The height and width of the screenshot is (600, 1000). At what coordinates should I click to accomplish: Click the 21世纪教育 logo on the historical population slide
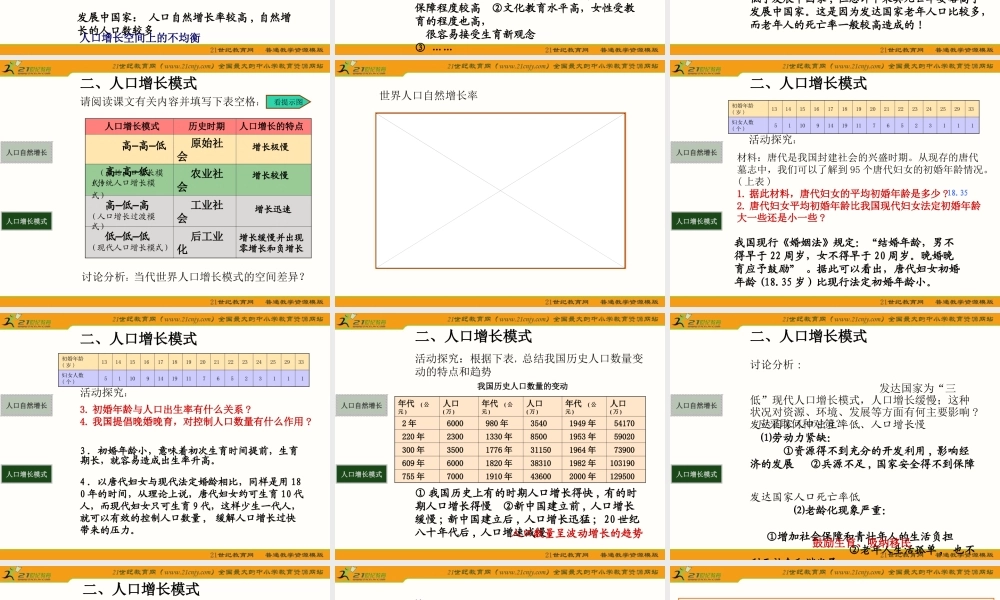(x=362, y=321)
